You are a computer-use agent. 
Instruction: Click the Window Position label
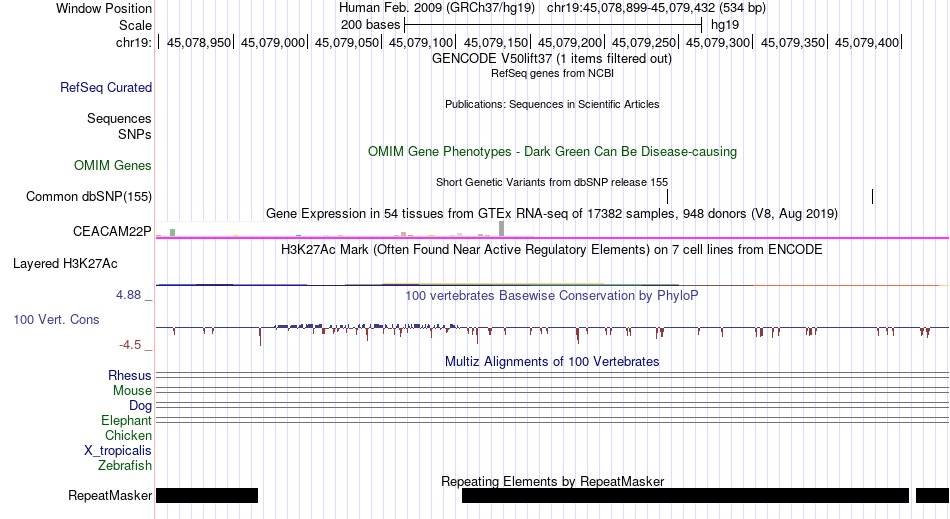104,8
